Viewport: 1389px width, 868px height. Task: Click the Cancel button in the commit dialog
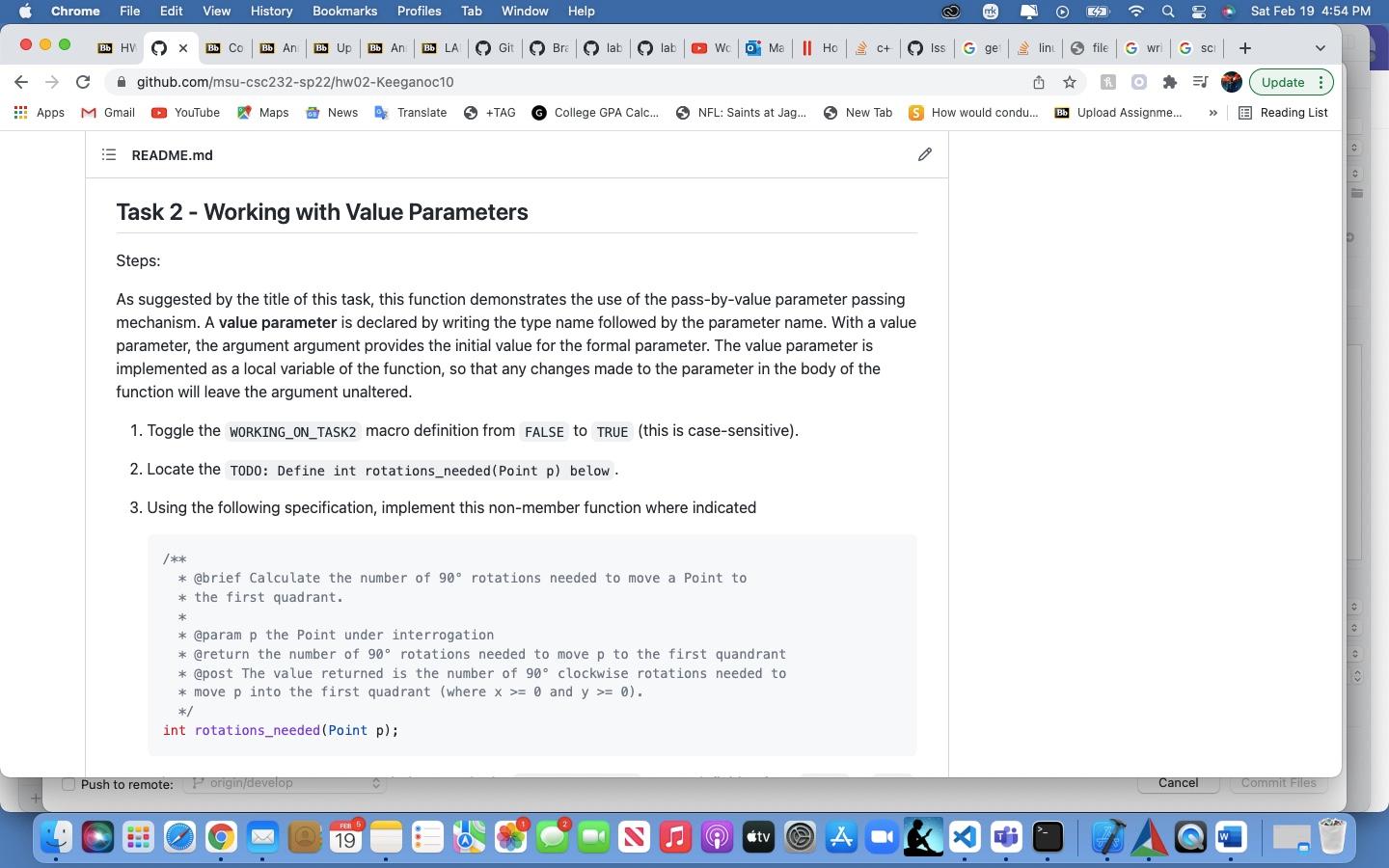1178,783
